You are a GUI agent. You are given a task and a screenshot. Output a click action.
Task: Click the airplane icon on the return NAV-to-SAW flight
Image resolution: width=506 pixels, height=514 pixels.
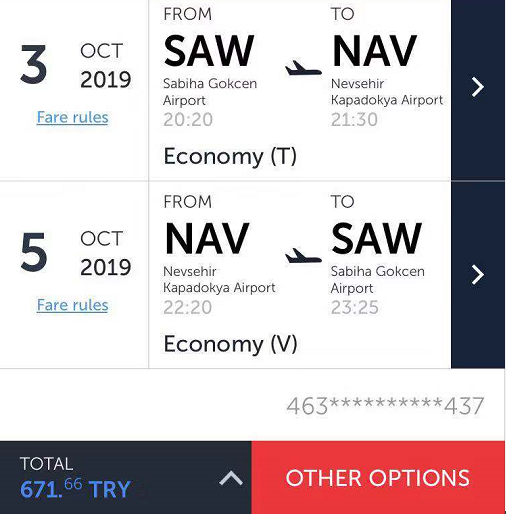(x=303, y=256)
